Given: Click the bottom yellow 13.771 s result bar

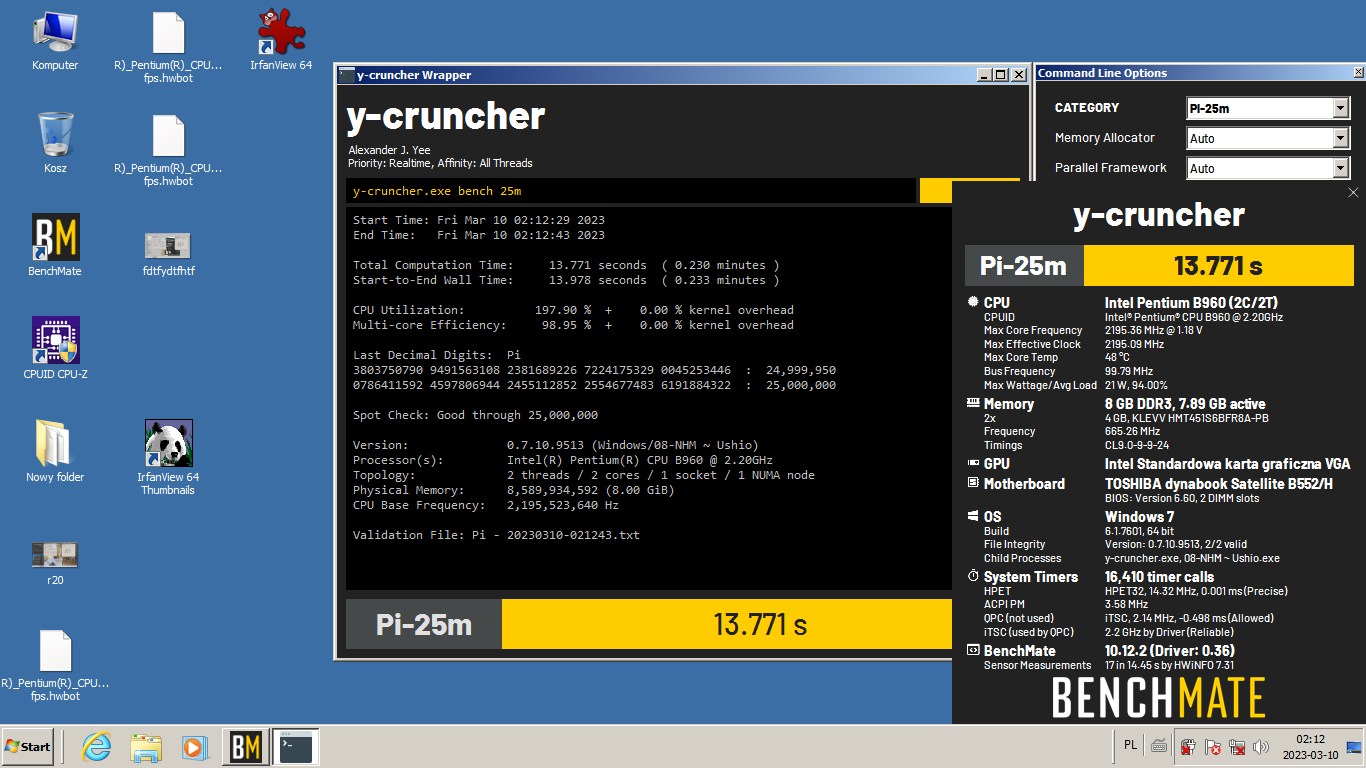Looking at the screenshot, I should (x=726, y=625).
